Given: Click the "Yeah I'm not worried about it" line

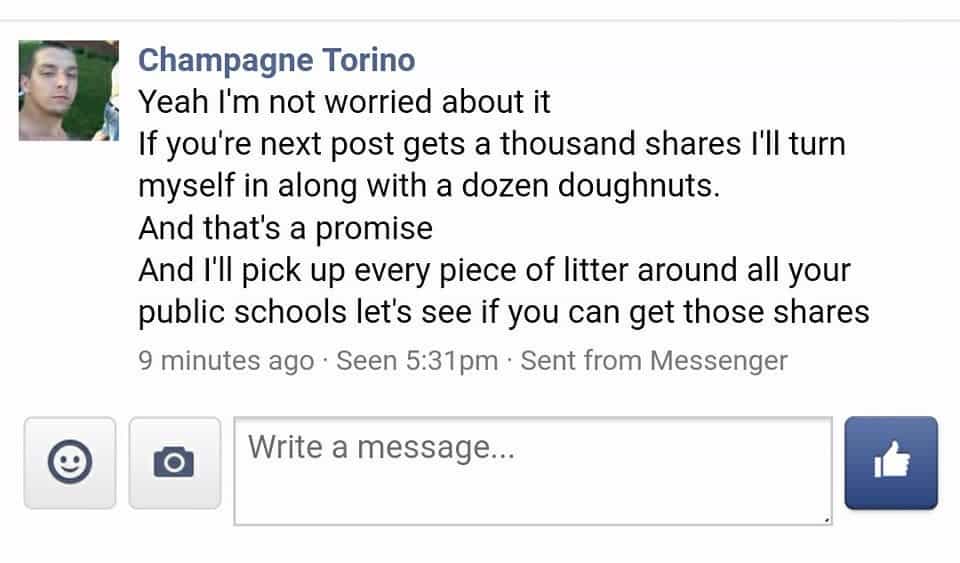Looking at the screenshot, I should point(344,102).
